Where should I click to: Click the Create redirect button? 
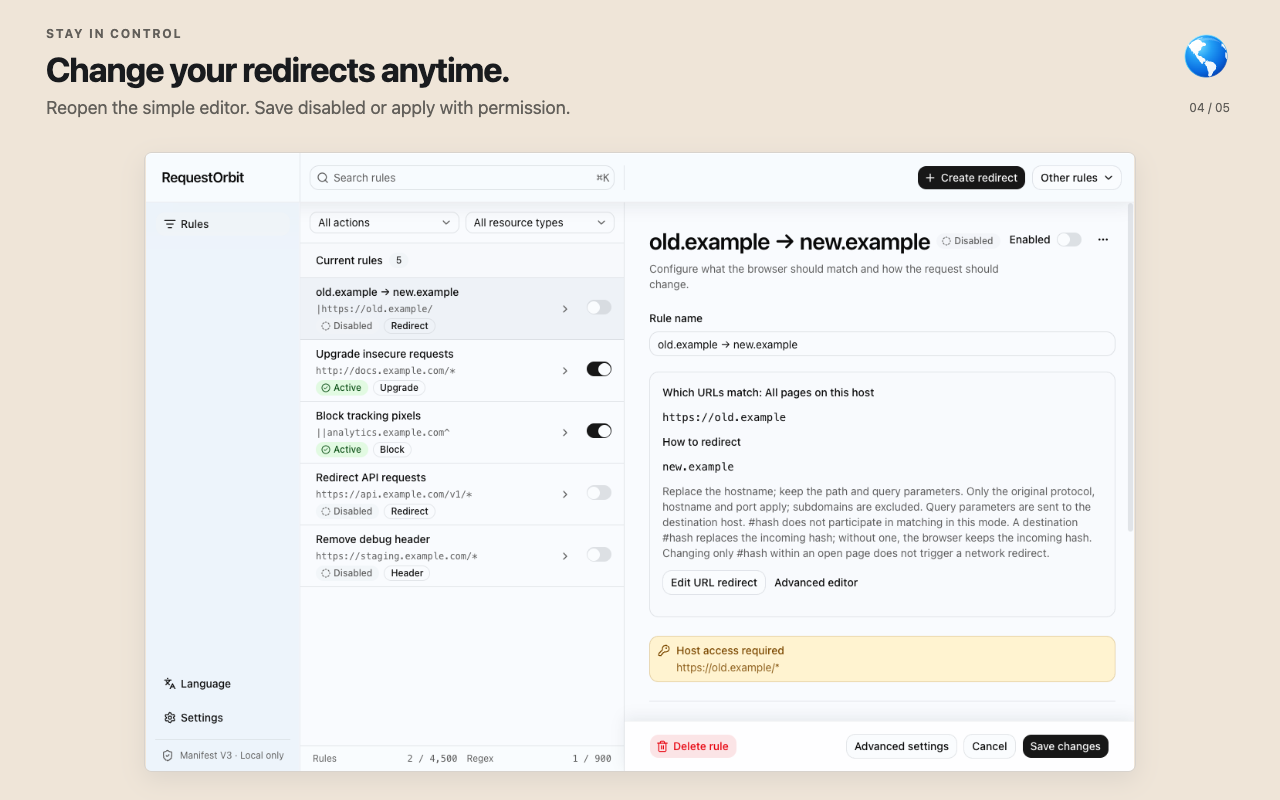[x=971, y=178]
